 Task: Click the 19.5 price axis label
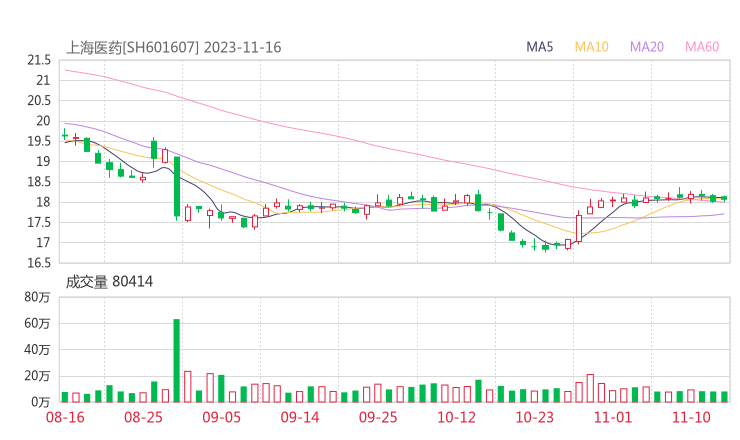[39, 141]
